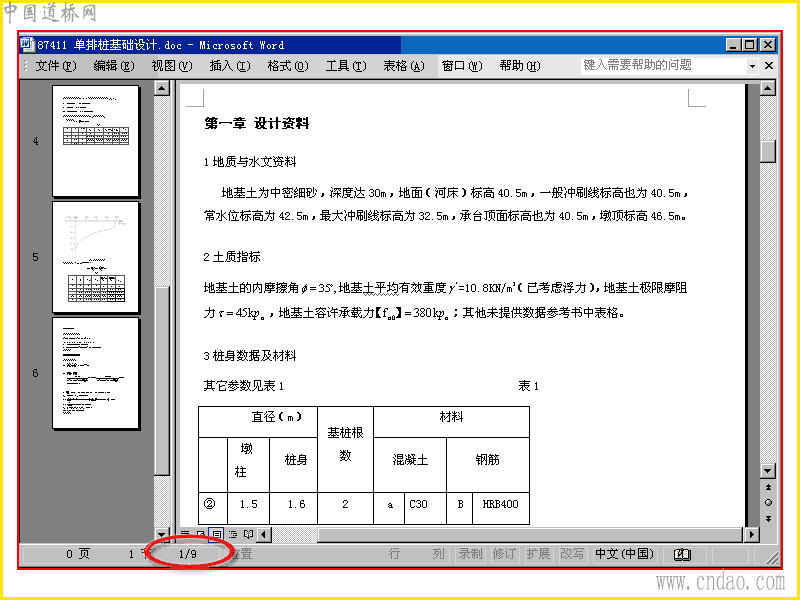800x600 pixels.
Task: Jump to previous page double-arrow button
Action: click(x=768, y=487)
